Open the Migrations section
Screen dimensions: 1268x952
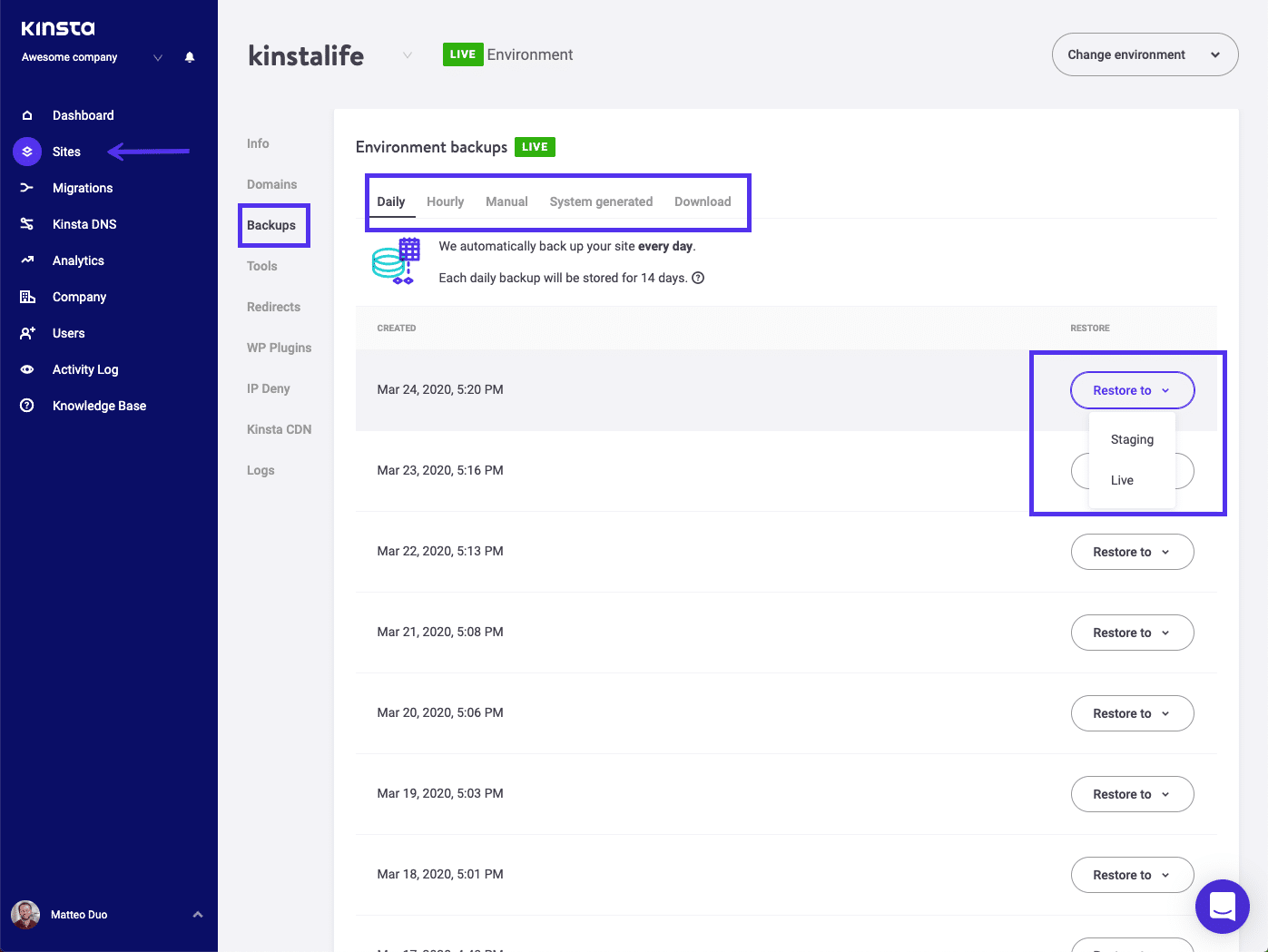click(x=82, y=188)
